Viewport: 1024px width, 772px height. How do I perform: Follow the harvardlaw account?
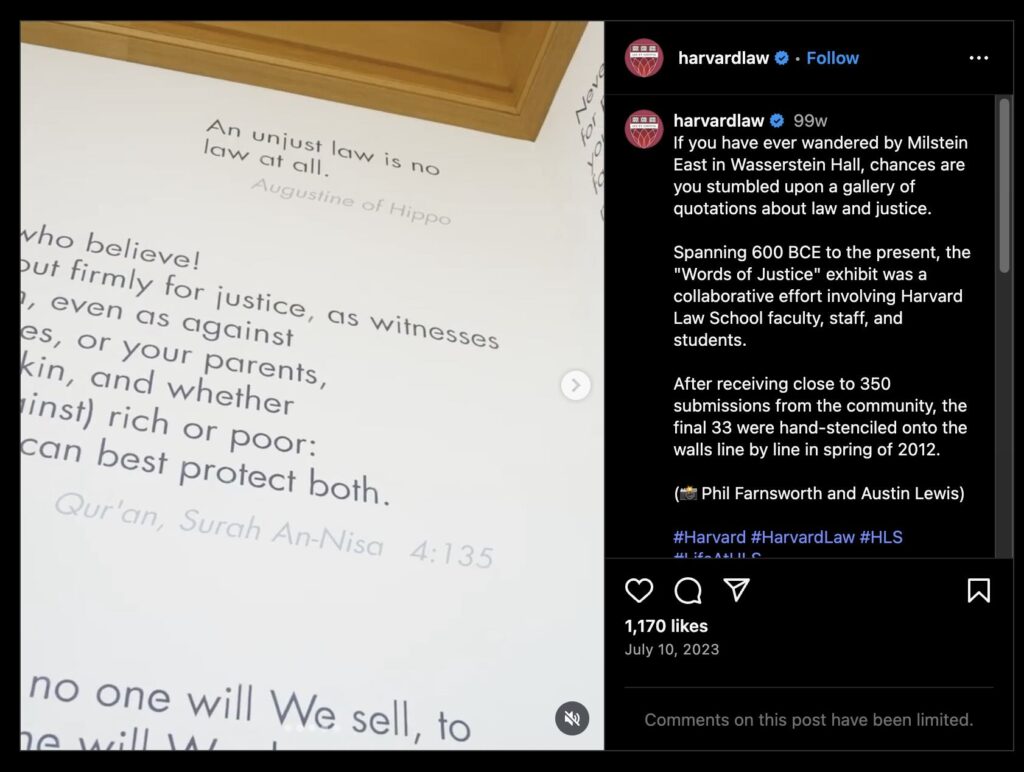pyautogui.click(x=832, y=58)
